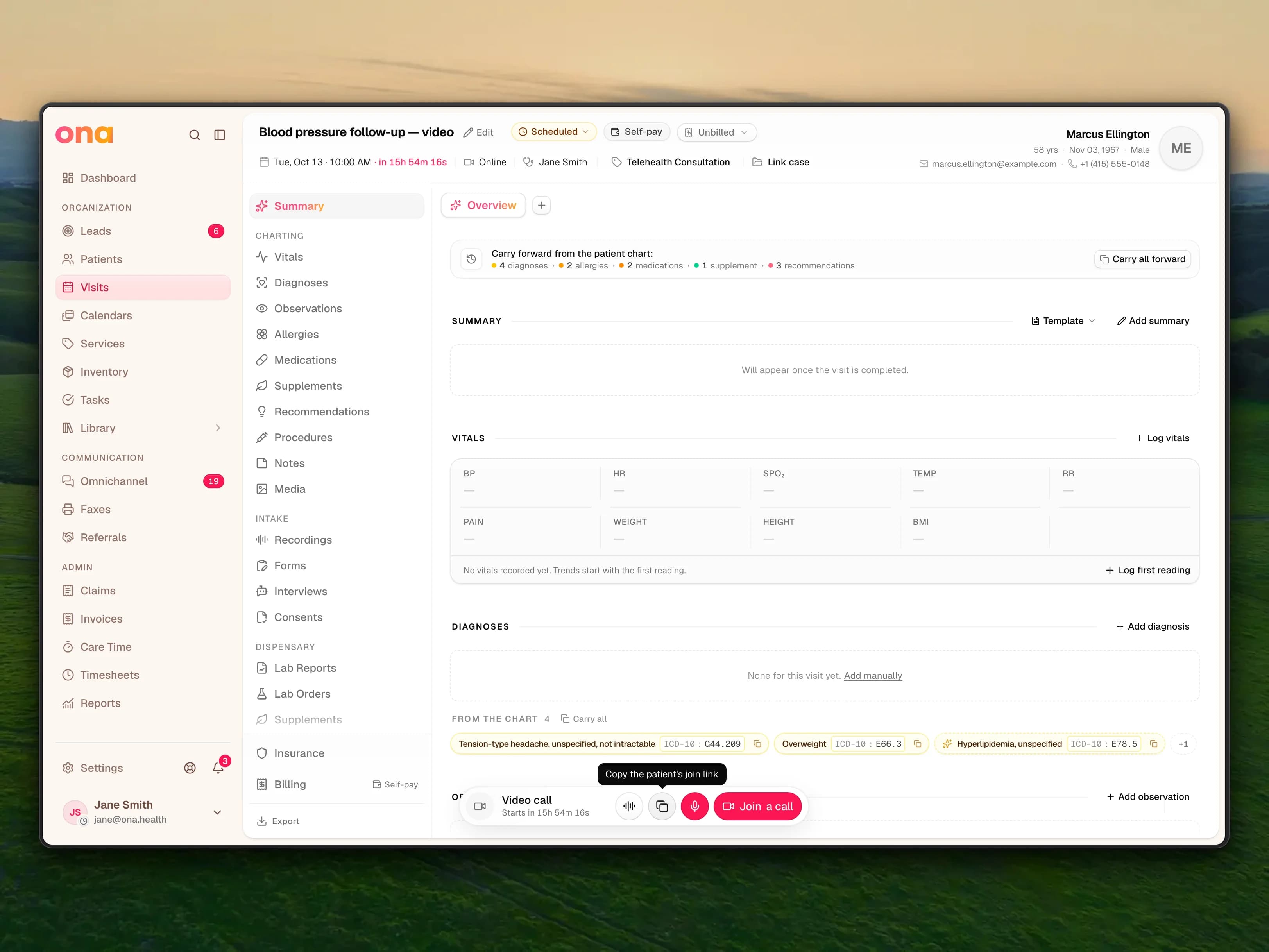
Task: Open Settings in the sidebar
Action: point(92,768)
